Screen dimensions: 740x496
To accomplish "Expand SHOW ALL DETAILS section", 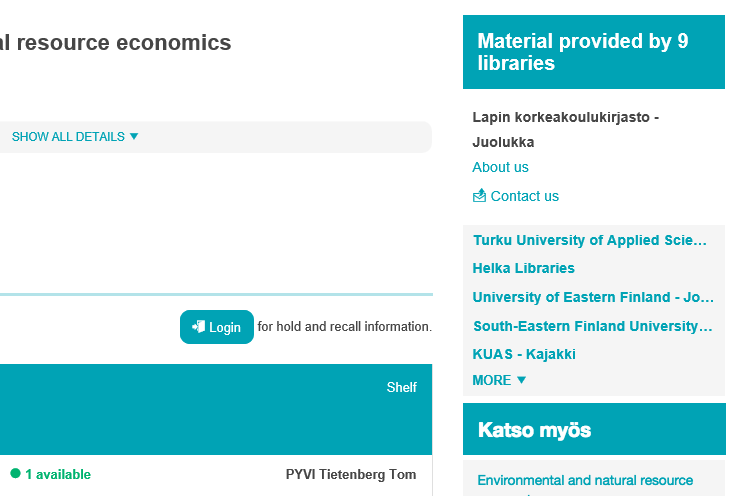I will coord(68,137).
